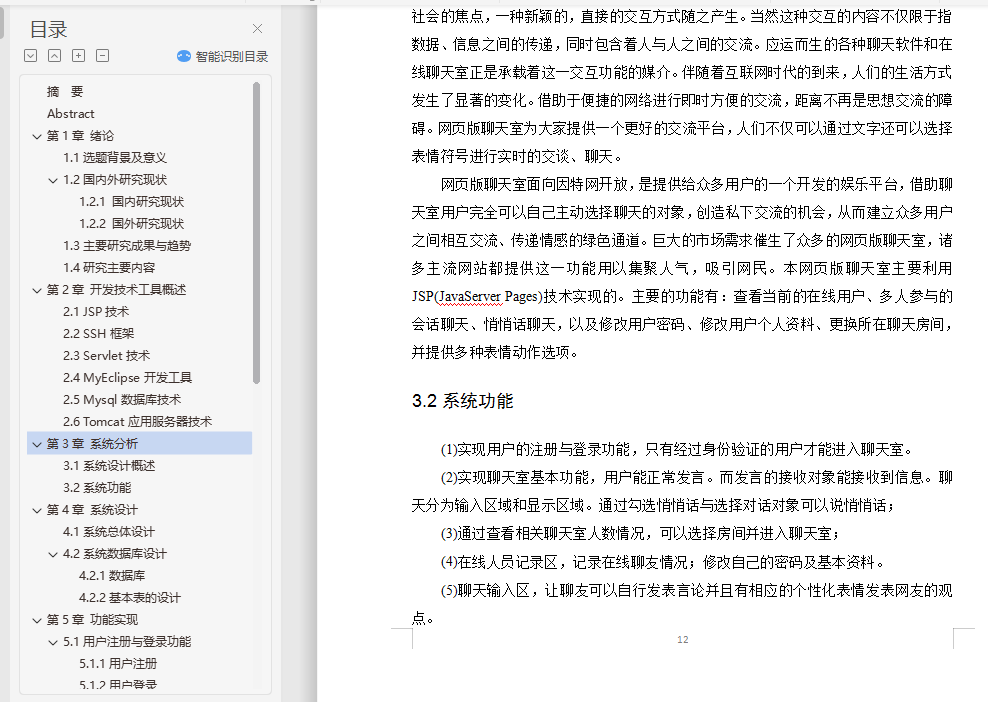Jump to 4.2.2 基本表的设计
The width and height of the screenshot is (988, 702).
point(130,597)
